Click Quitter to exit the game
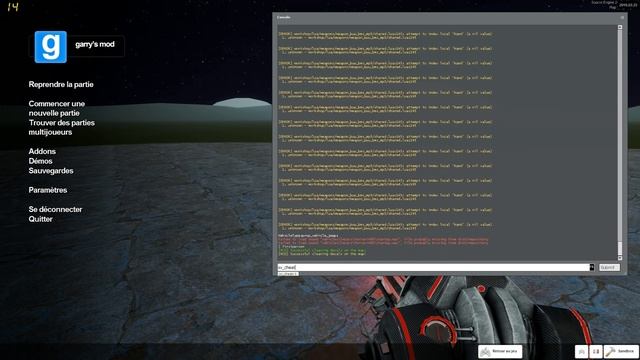The image size is (640, 360). (40, 219)
